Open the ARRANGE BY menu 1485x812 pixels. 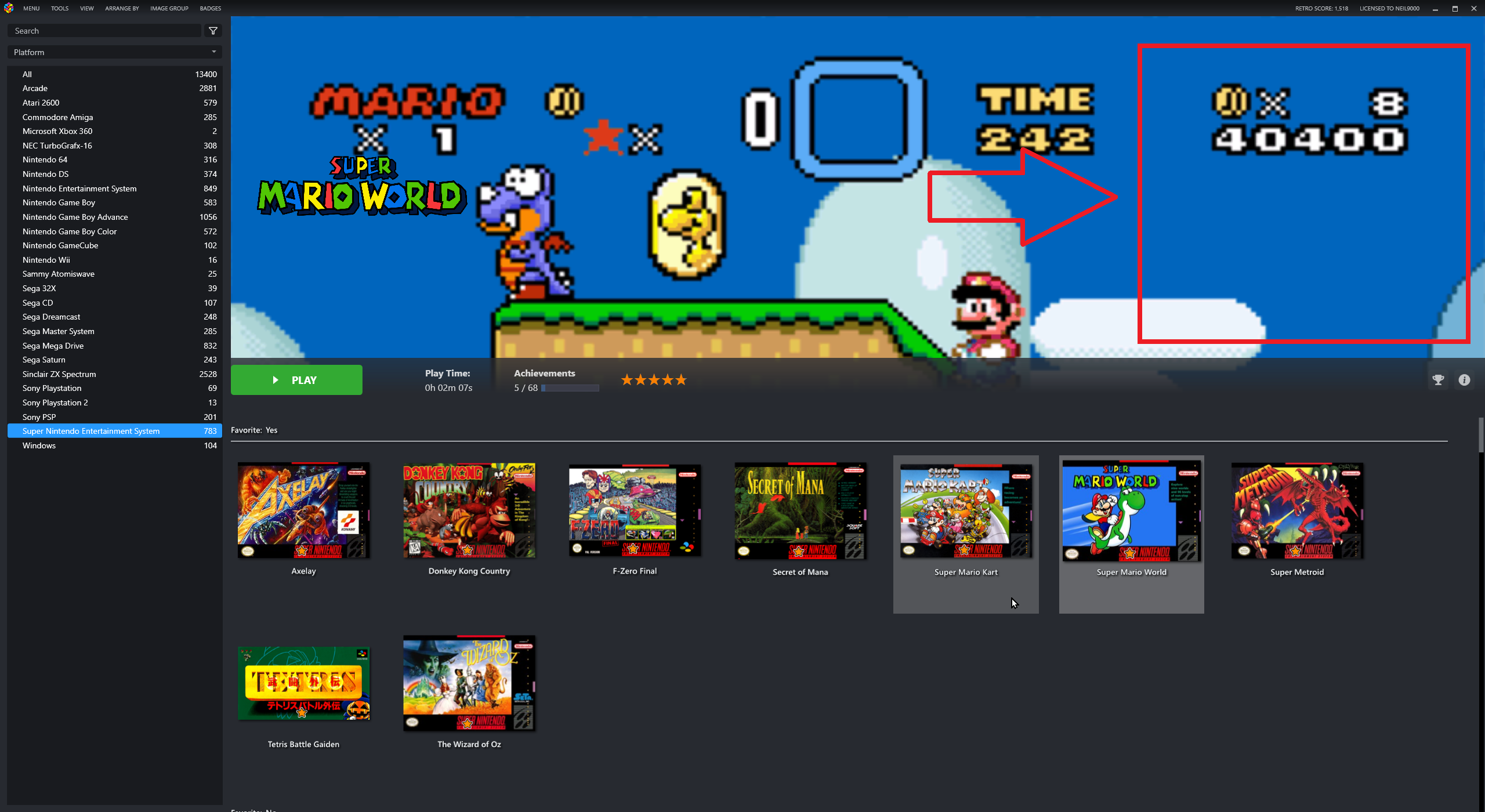(122, 8)
